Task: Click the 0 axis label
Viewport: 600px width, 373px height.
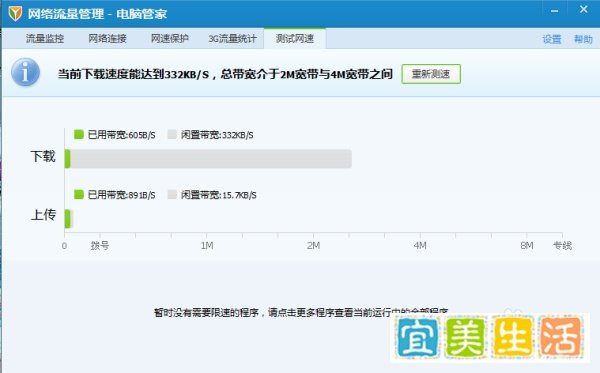Action: click(64, 246)
